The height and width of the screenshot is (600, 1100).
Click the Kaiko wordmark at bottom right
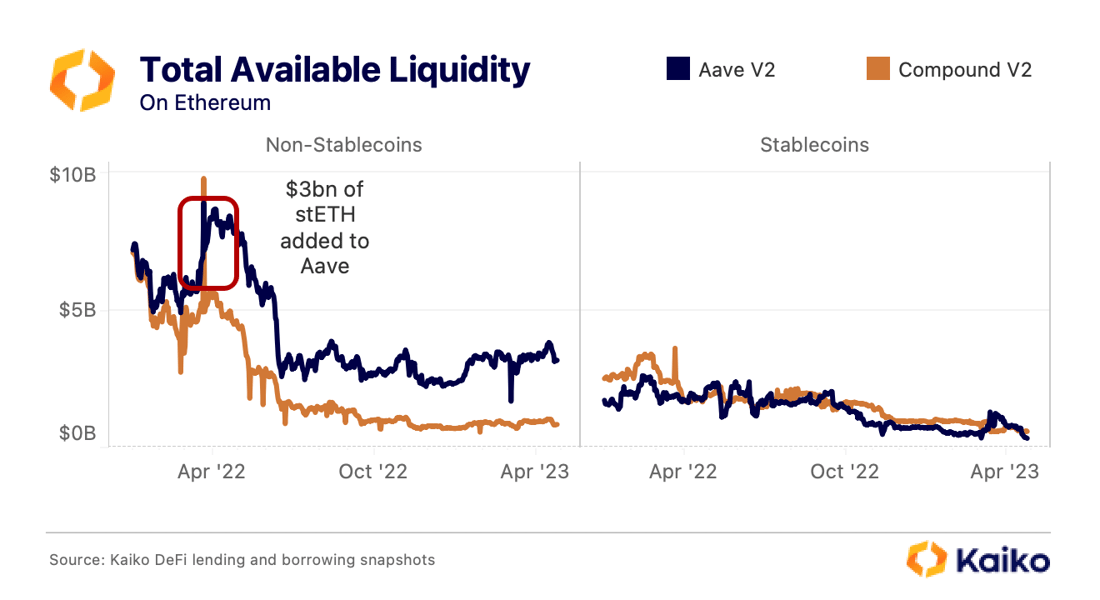tap(1002, 560)
